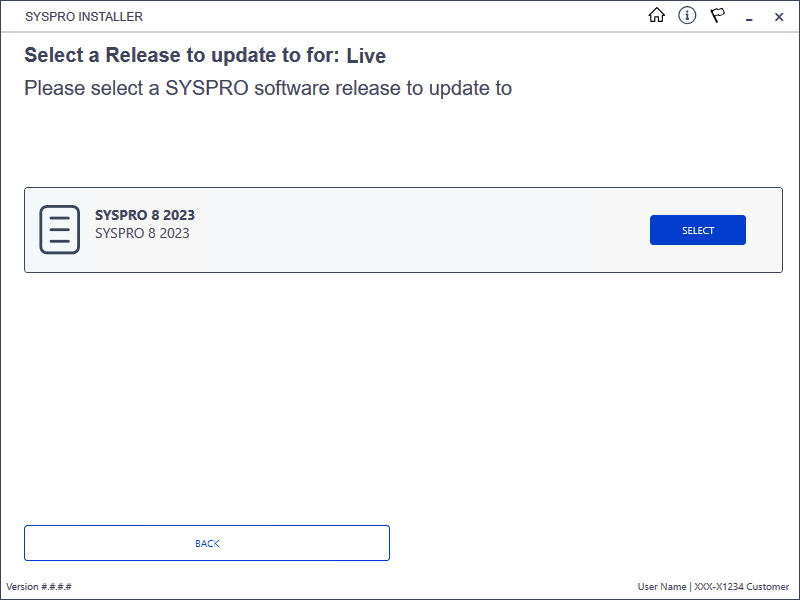This screenshot has height=600, width=800.
Task: Click the word Live in the heading
Action: (366, 56)
